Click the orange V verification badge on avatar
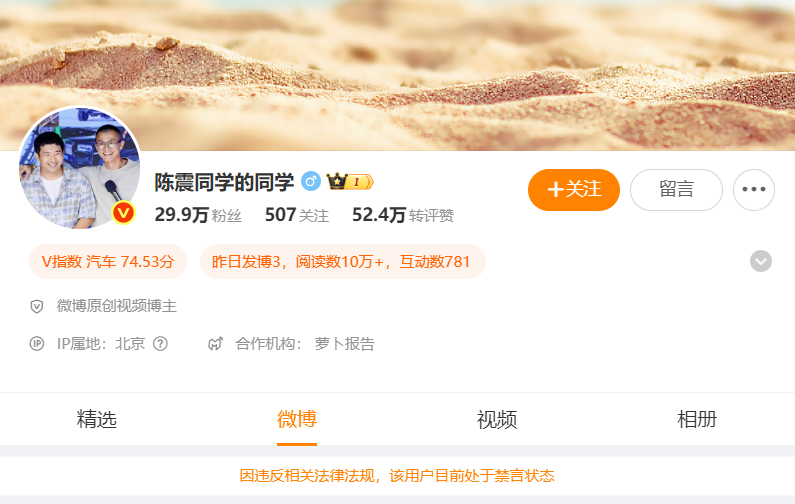This screenshot has height=504, width=795. (123, 213)
